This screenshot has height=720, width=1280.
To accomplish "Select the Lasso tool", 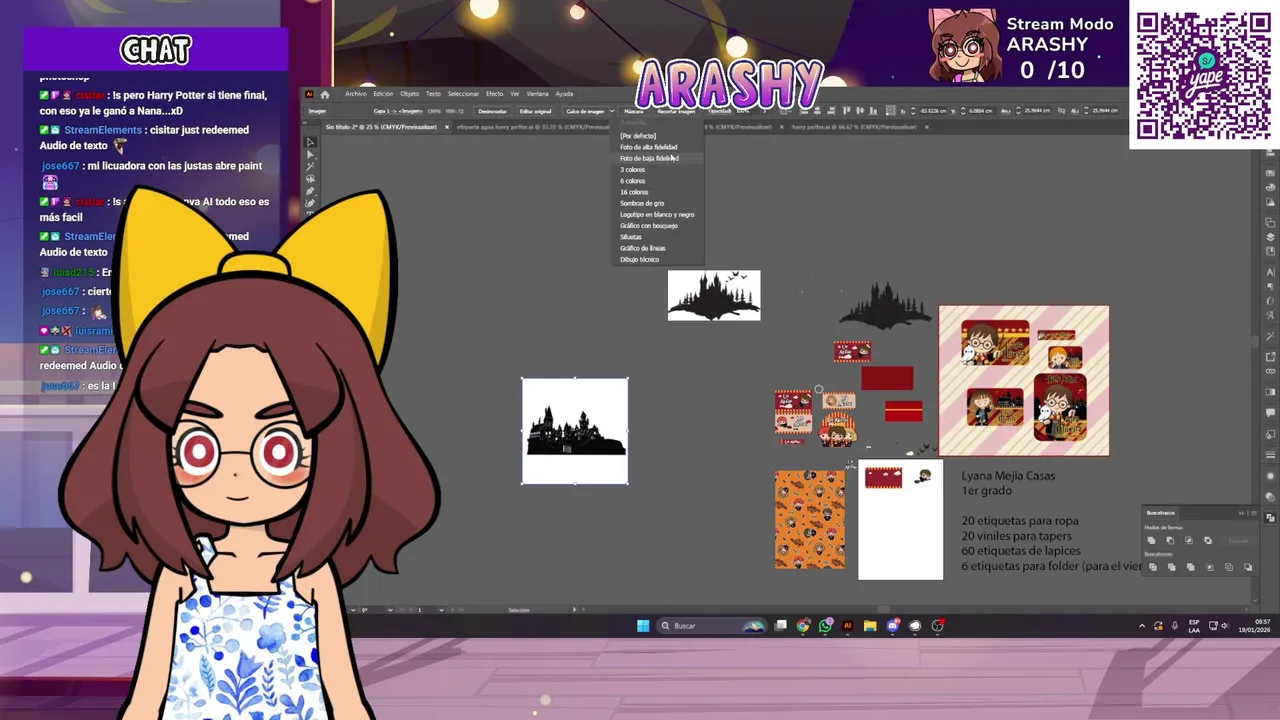I will click(x=310, y=178).
